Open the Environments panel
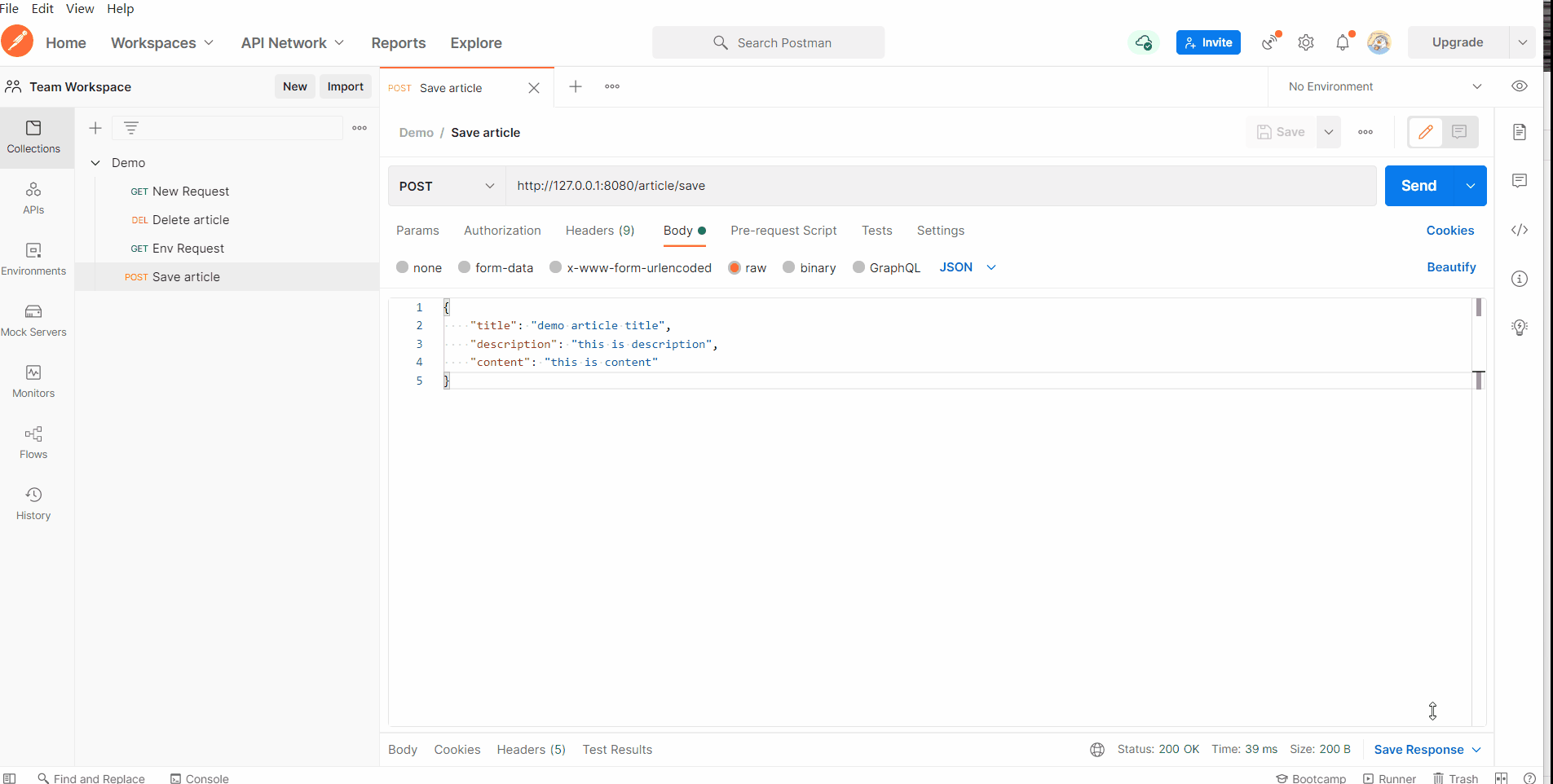The width and height of the screenshot is (1553, 784). click(33, 258)
